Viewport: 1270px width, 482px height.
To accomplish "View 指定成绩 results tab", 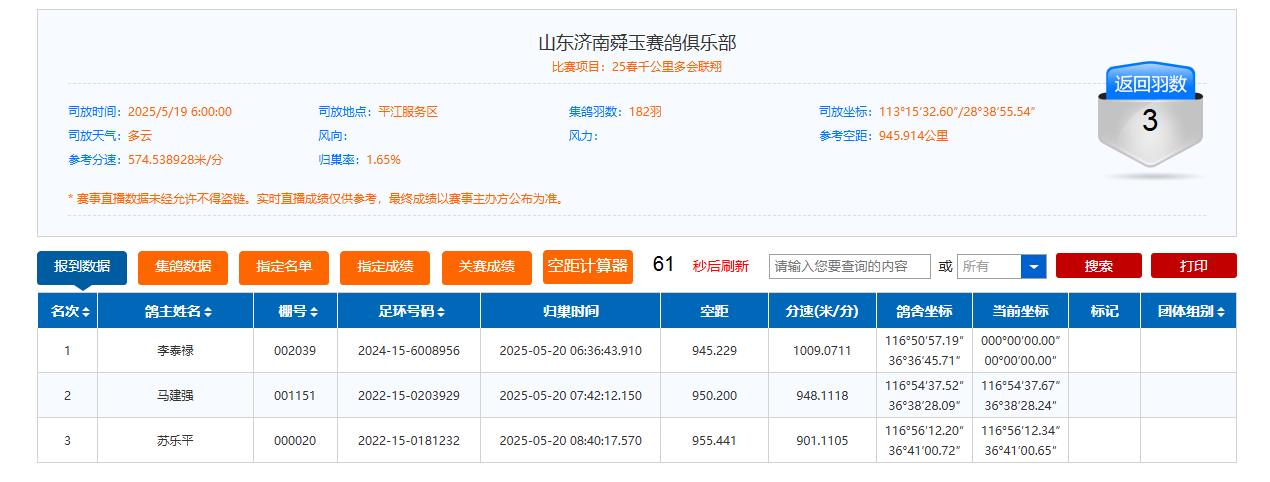I will click(385, 266).
